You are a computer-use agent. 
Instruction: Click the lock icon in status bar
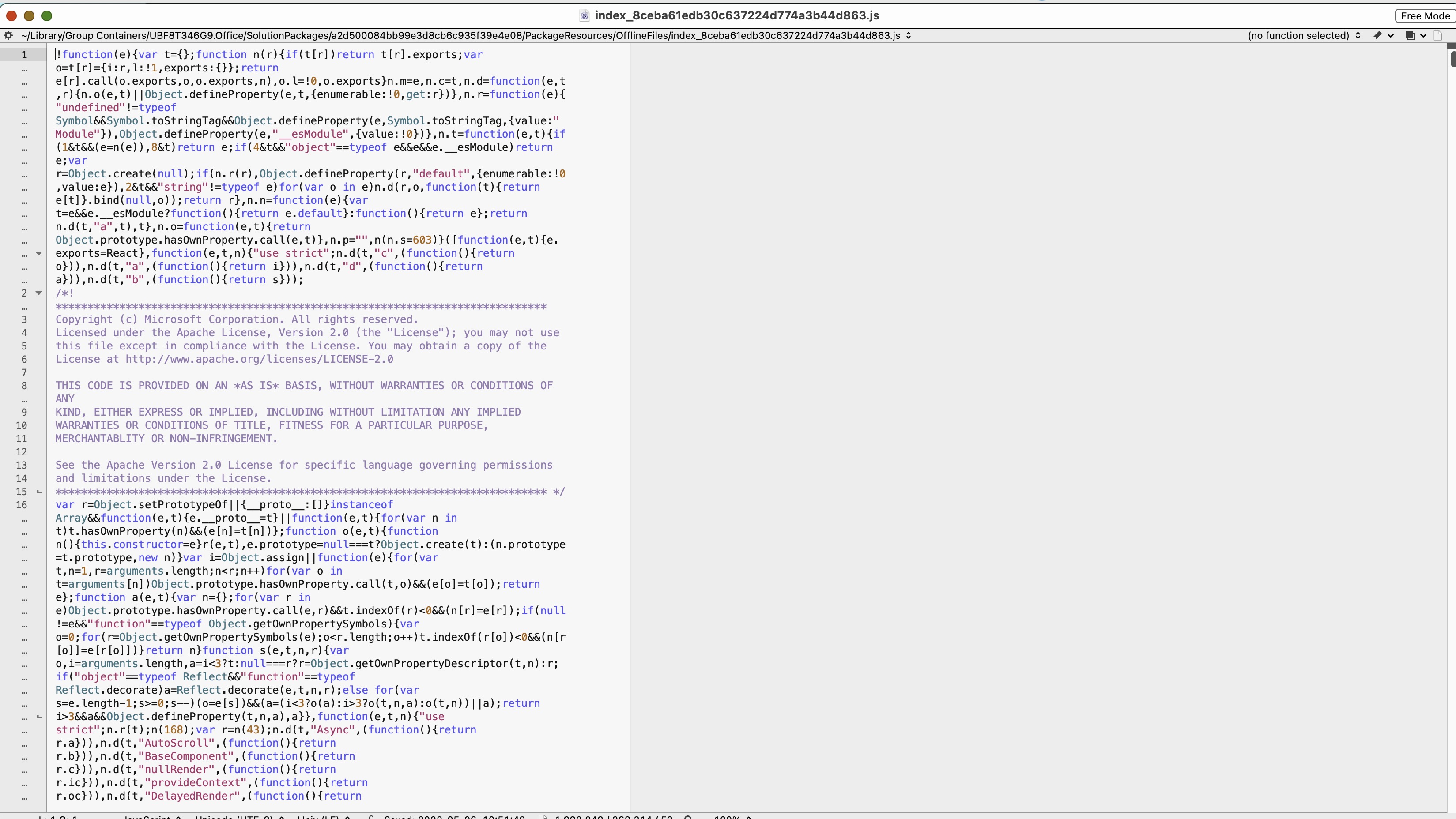click(x=371, y=817)
